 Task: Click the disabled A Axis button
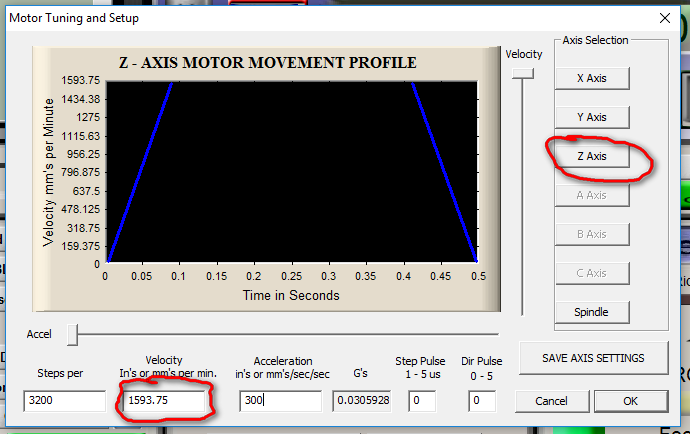click(592, 195)
